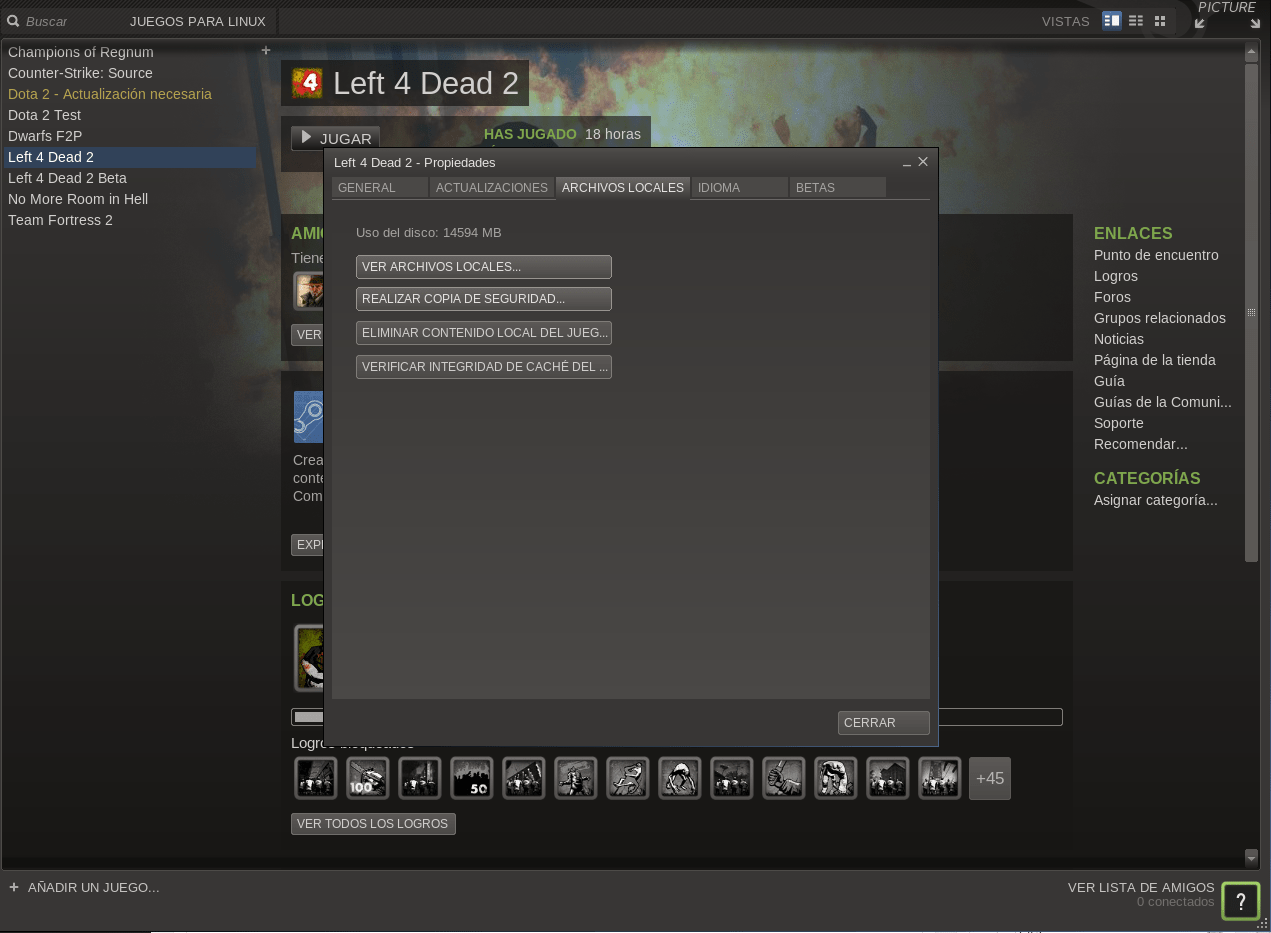The image size is (1271, 933).
Task: Click AÑADIR UN JUEGO
Action: [x=84, y=887]
